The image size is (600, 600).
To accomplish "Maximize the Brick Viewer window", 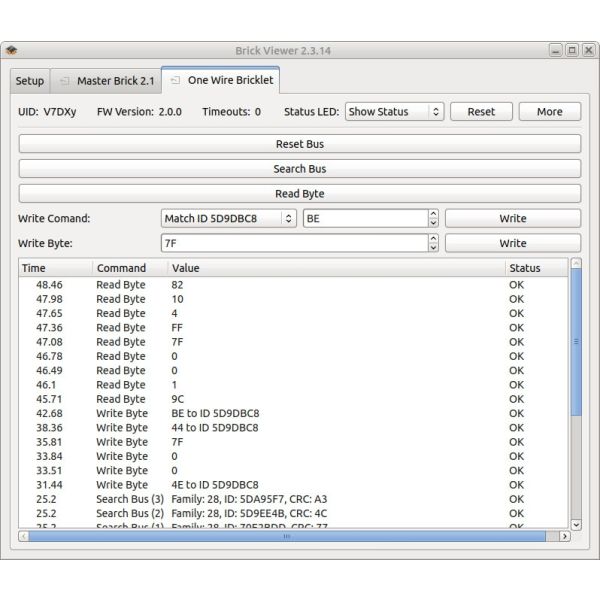I will coord(572,50).
